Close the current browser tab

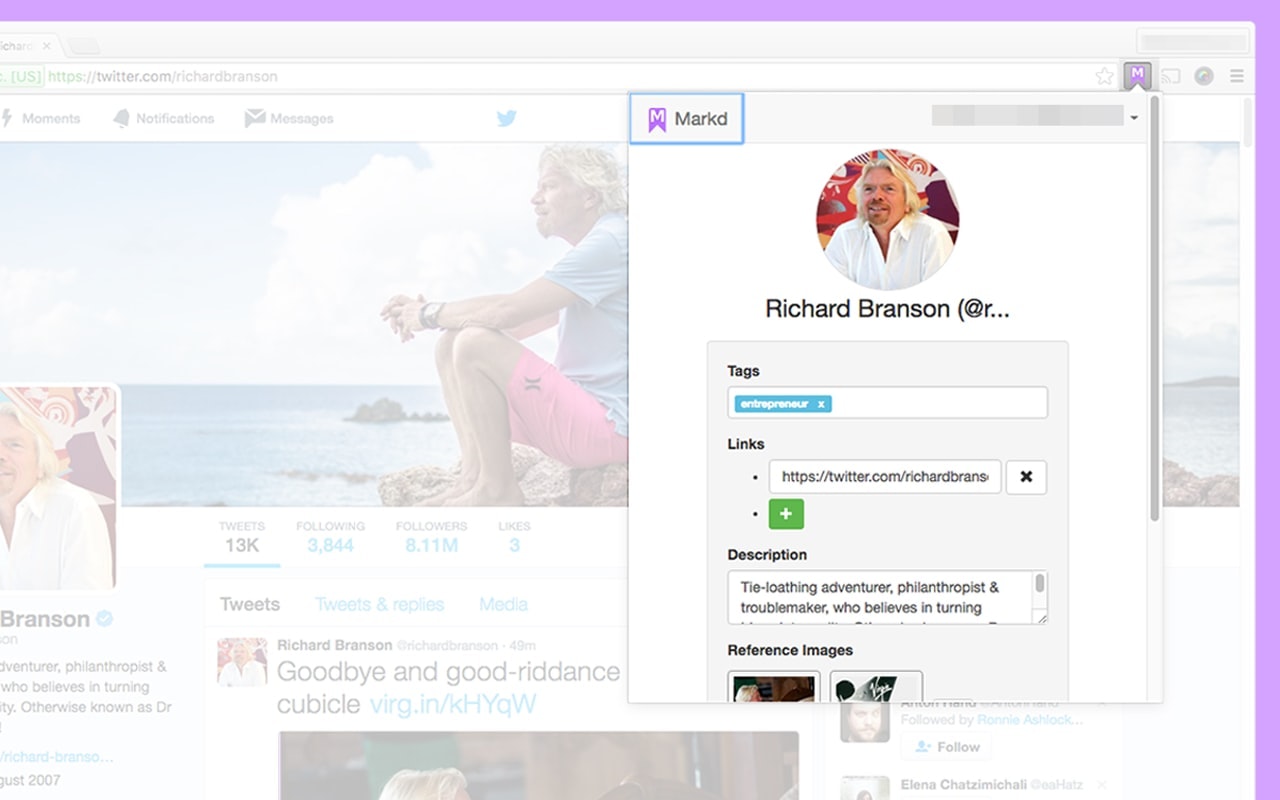[x=47, y=46]
